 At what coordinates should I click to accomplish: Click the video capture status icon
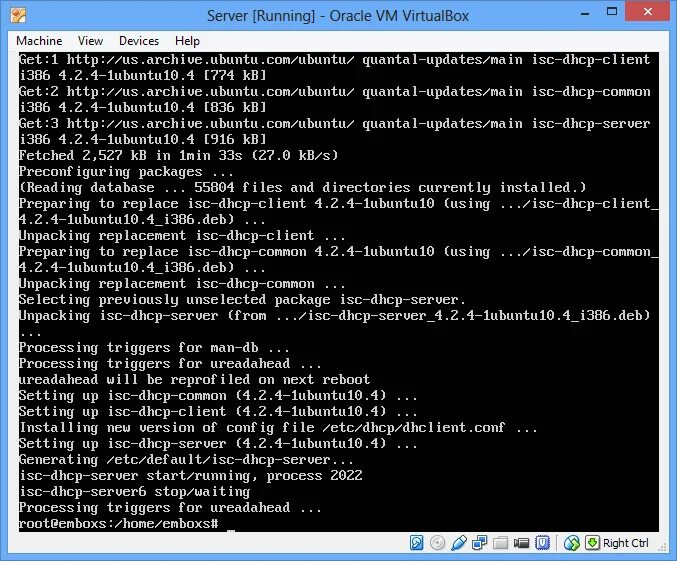tap(522, 543)
